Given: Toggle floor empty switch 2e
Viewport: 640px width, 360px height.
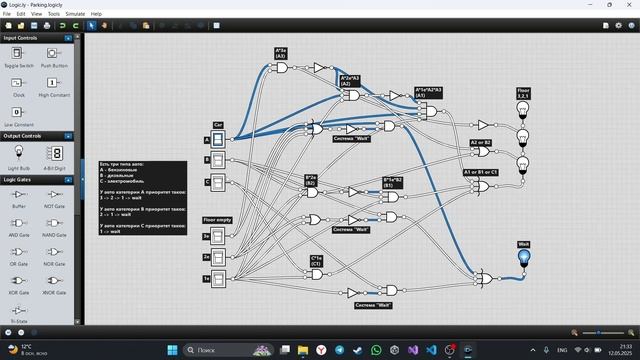Looking at the screenshot, I should point(218,257).
